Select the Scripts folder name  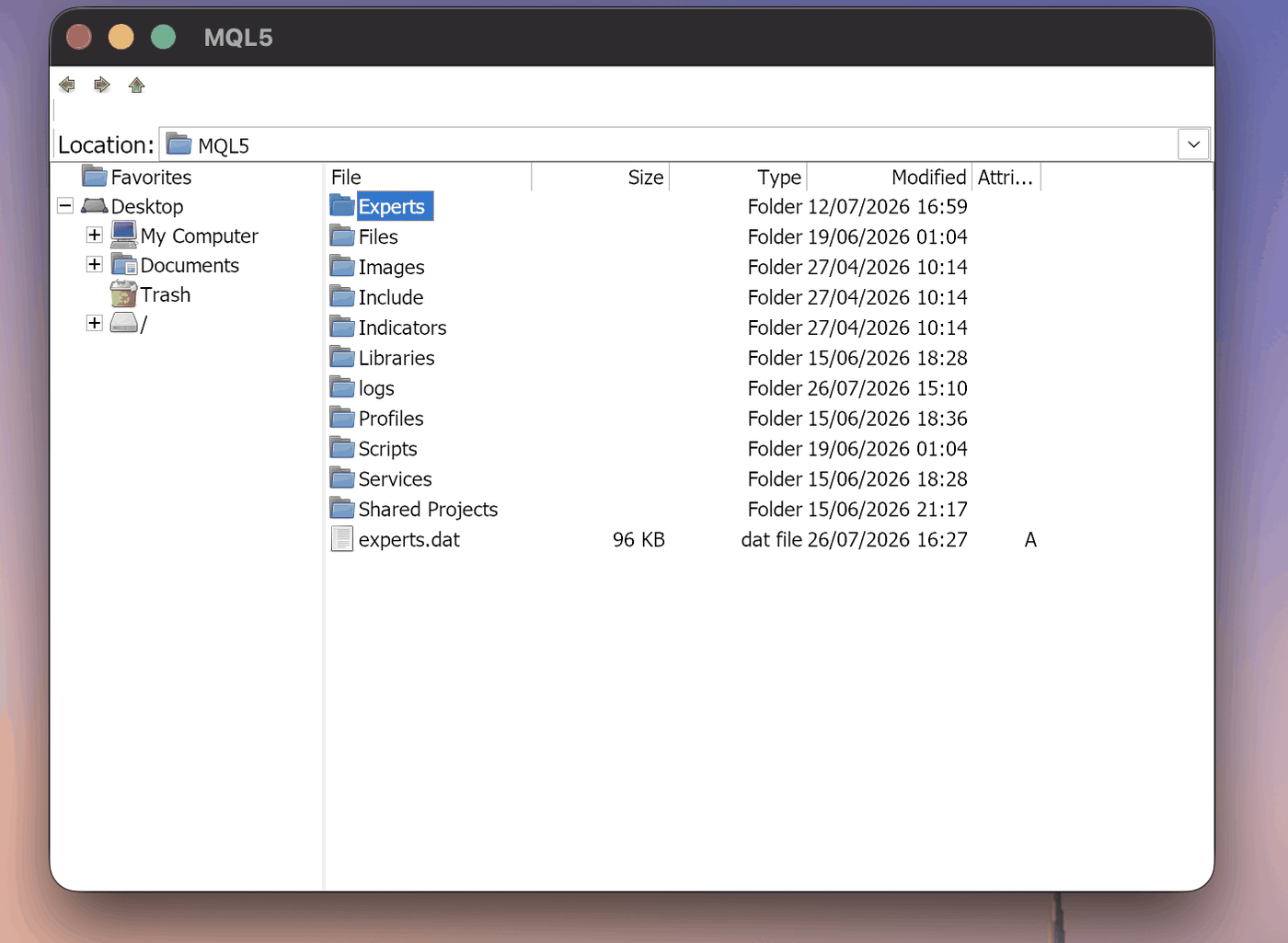[x=387, y=449]
